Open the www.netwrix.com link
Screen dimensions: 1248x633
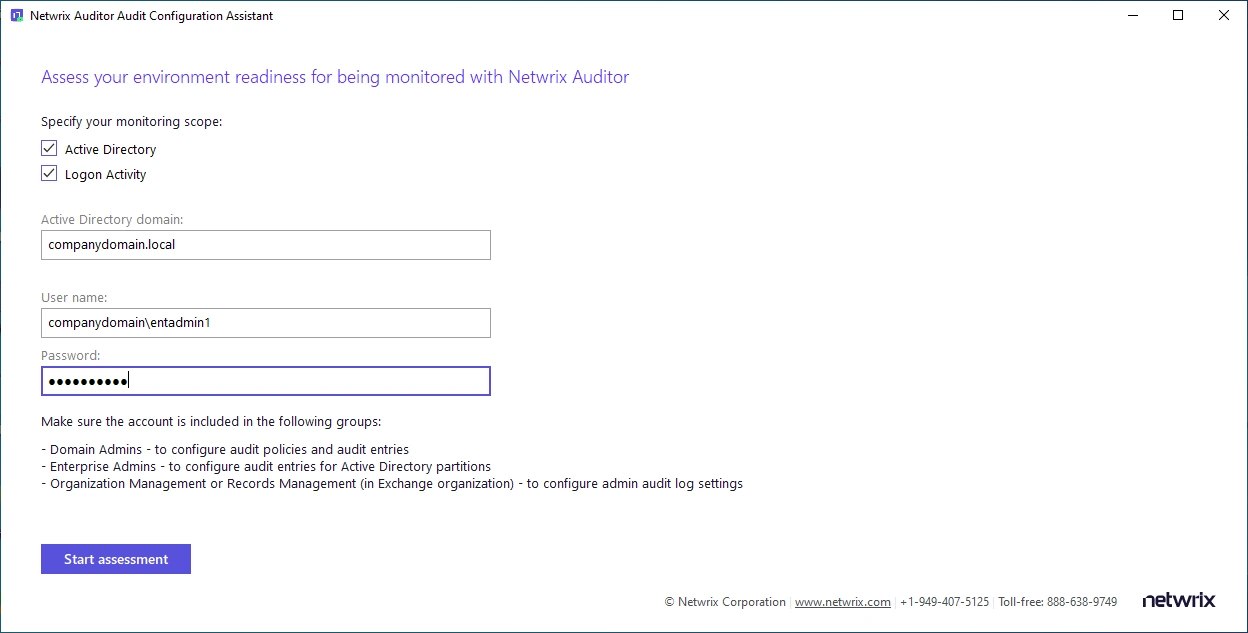point(843,601)
